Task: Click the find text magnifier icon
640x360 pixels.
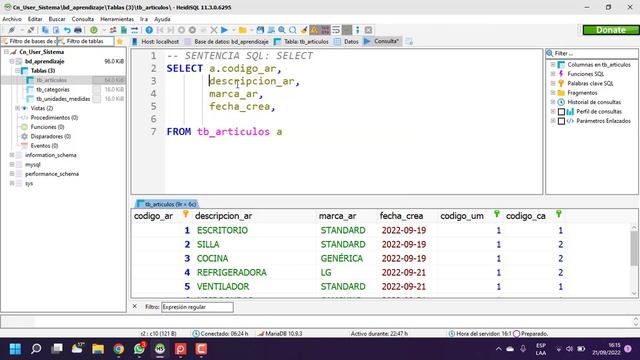Action: point(282,30)
